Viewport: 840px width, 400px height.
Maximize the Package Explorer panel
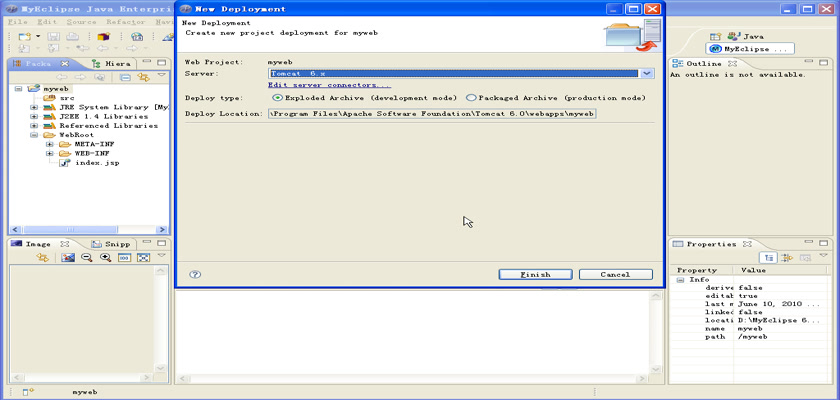161,63
